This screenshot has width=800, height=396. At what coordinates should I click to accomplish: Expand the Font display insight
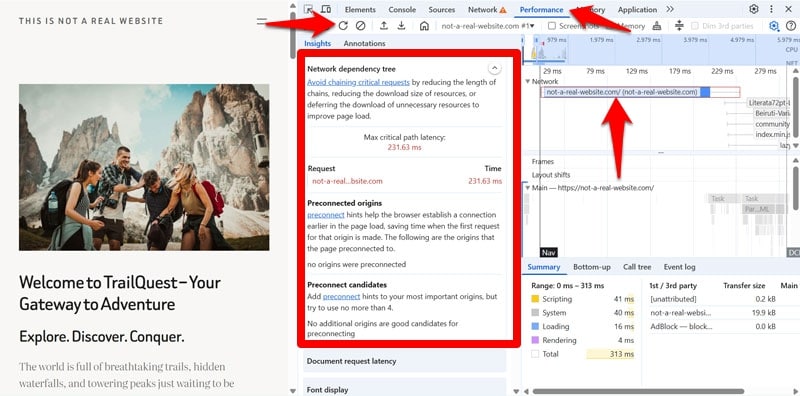[404, 389]
